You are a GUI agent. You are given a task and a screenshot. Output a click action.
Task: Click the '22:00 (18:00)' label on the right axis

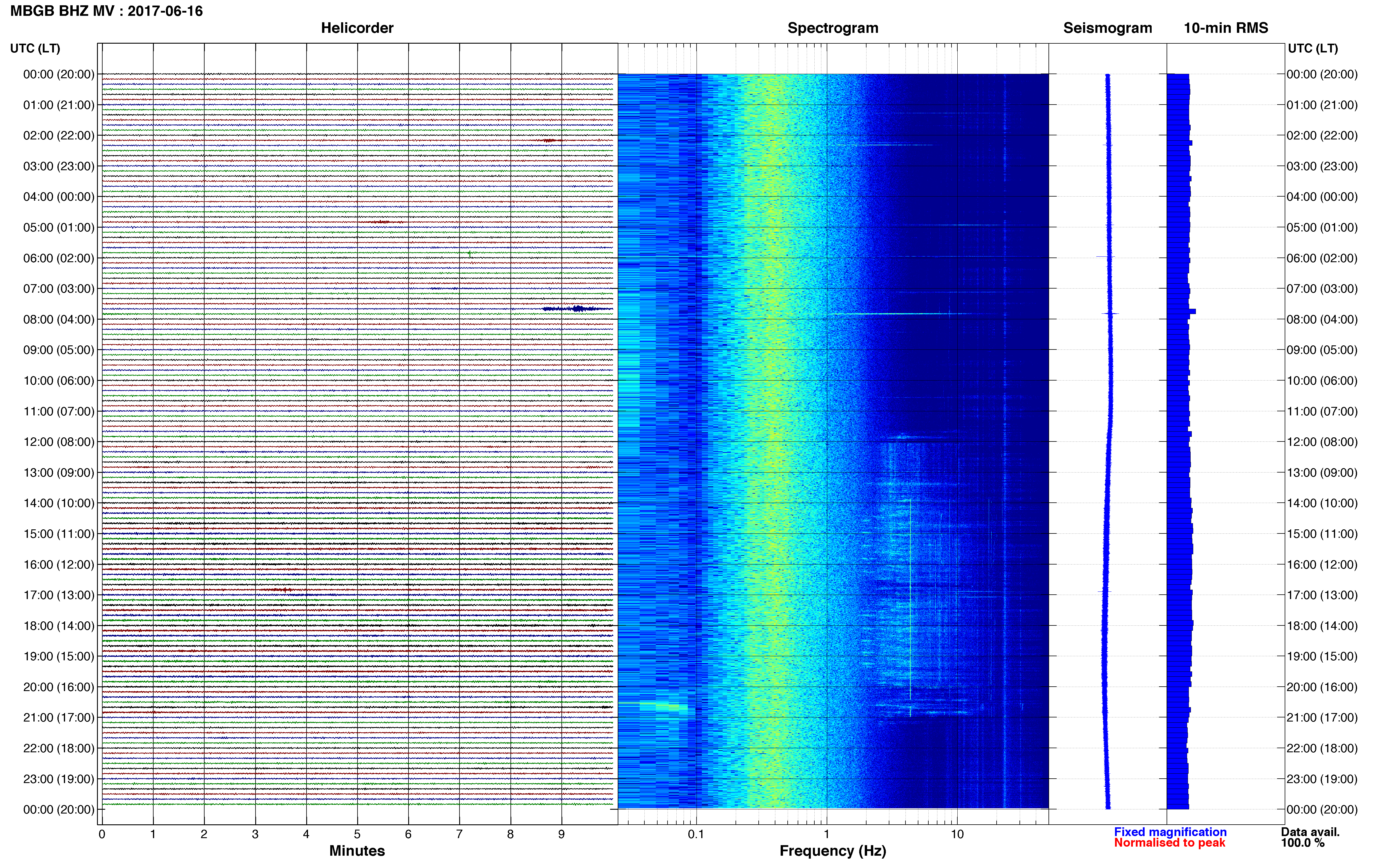[x=1322, y=748]
